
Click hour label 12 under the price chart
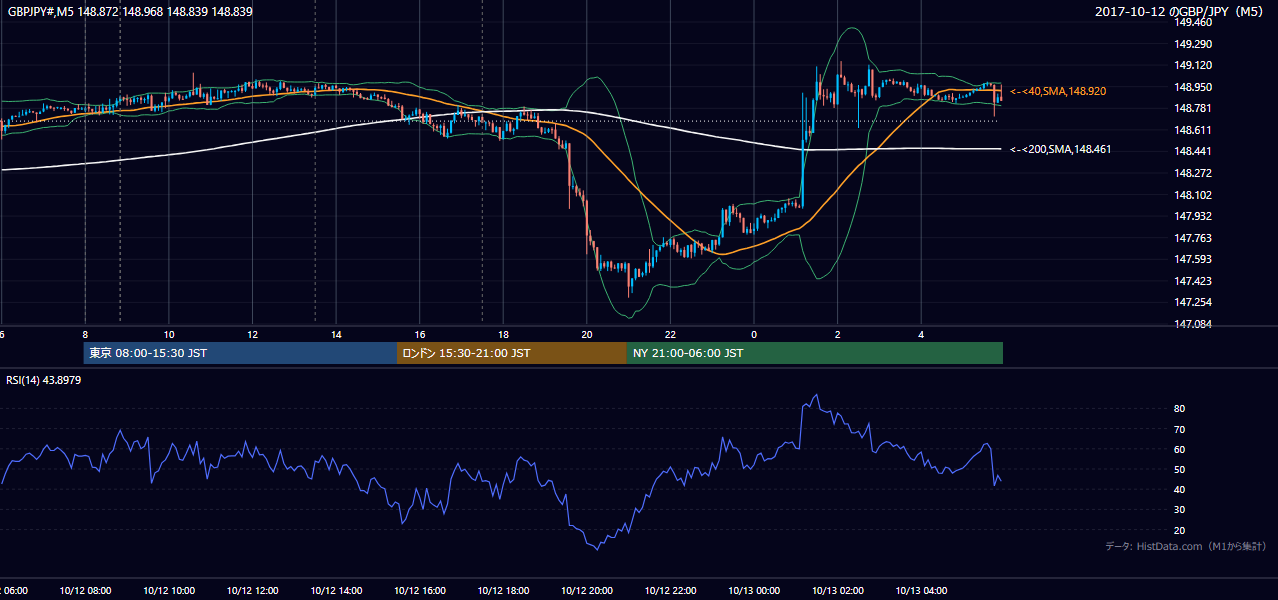tap(253, 334)
